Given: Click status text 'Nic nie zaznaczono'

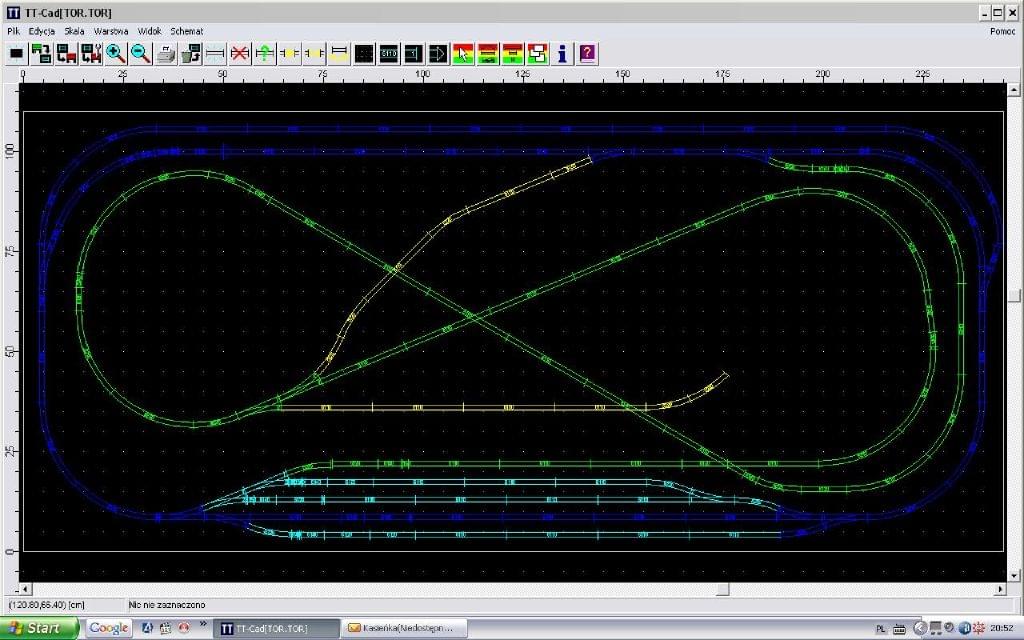Looking at the screenshot, I should pyautogui.click(x=167, y=605).
